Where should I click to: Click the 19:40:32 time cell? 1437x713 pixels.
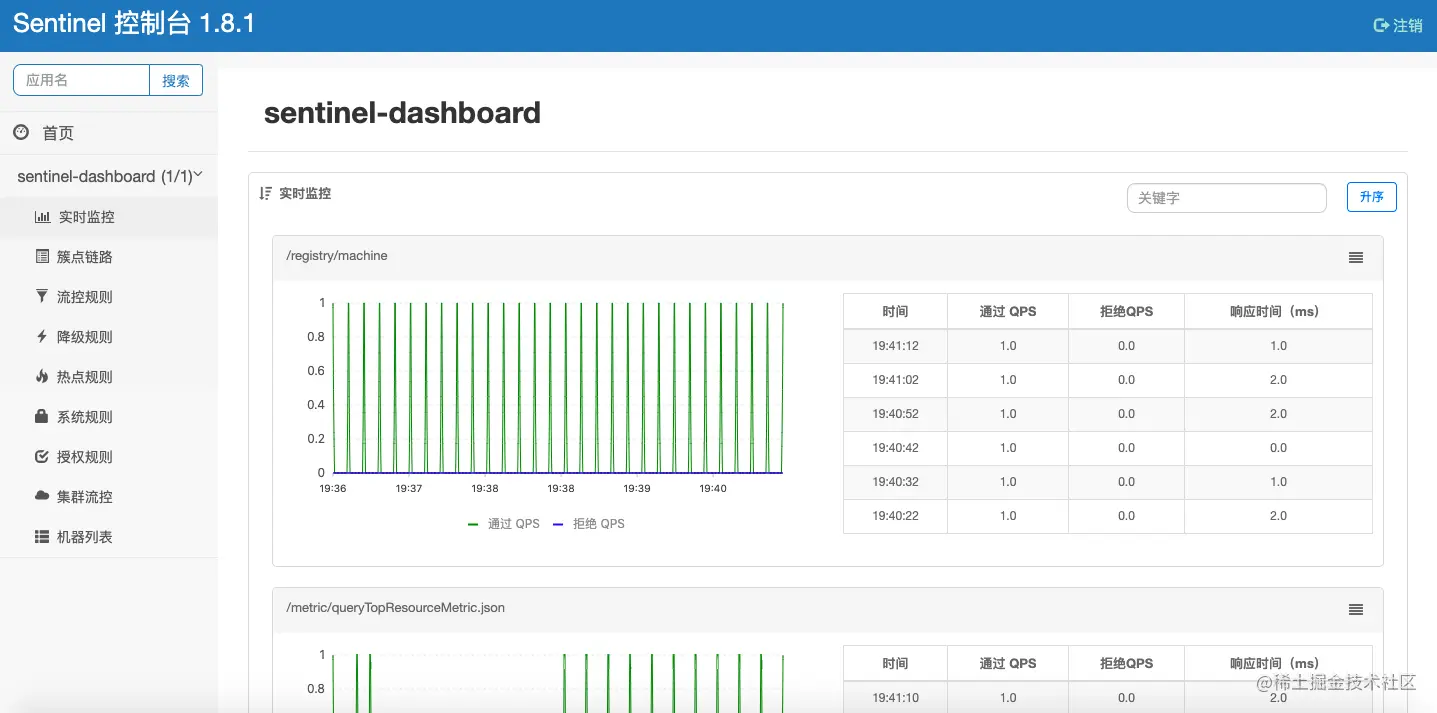(895, 482)
